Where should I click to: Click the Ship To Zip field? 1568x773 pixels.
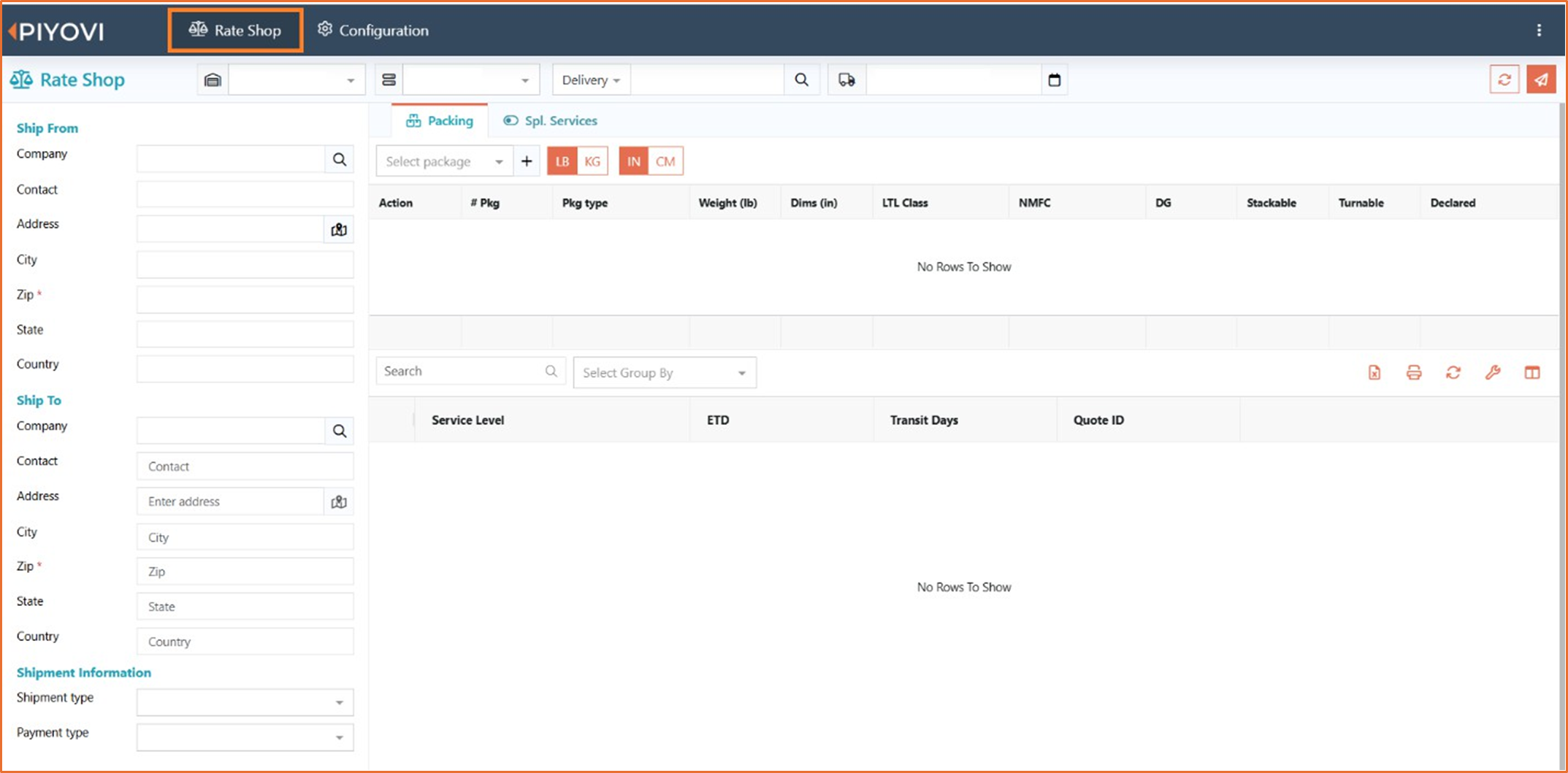pyautogui.click(x=245, y=571)
